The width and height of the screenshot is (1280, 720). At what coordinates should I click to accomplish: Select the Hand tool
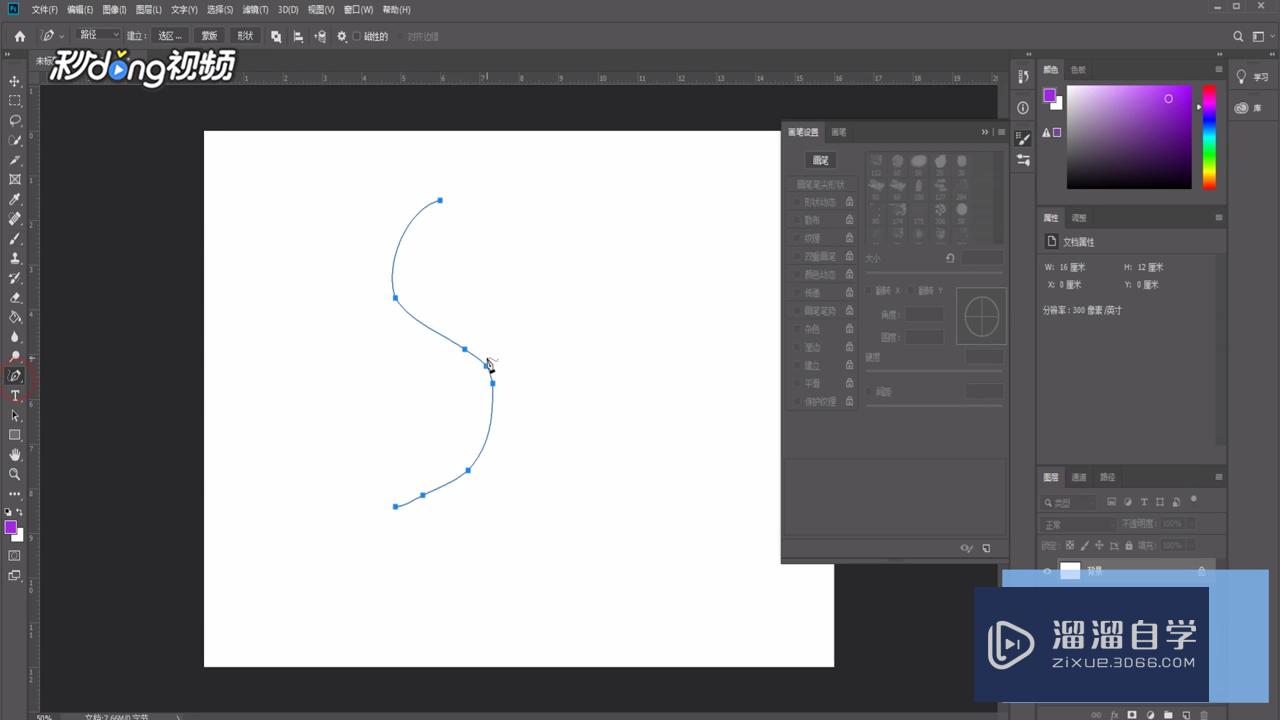(15, 455)
